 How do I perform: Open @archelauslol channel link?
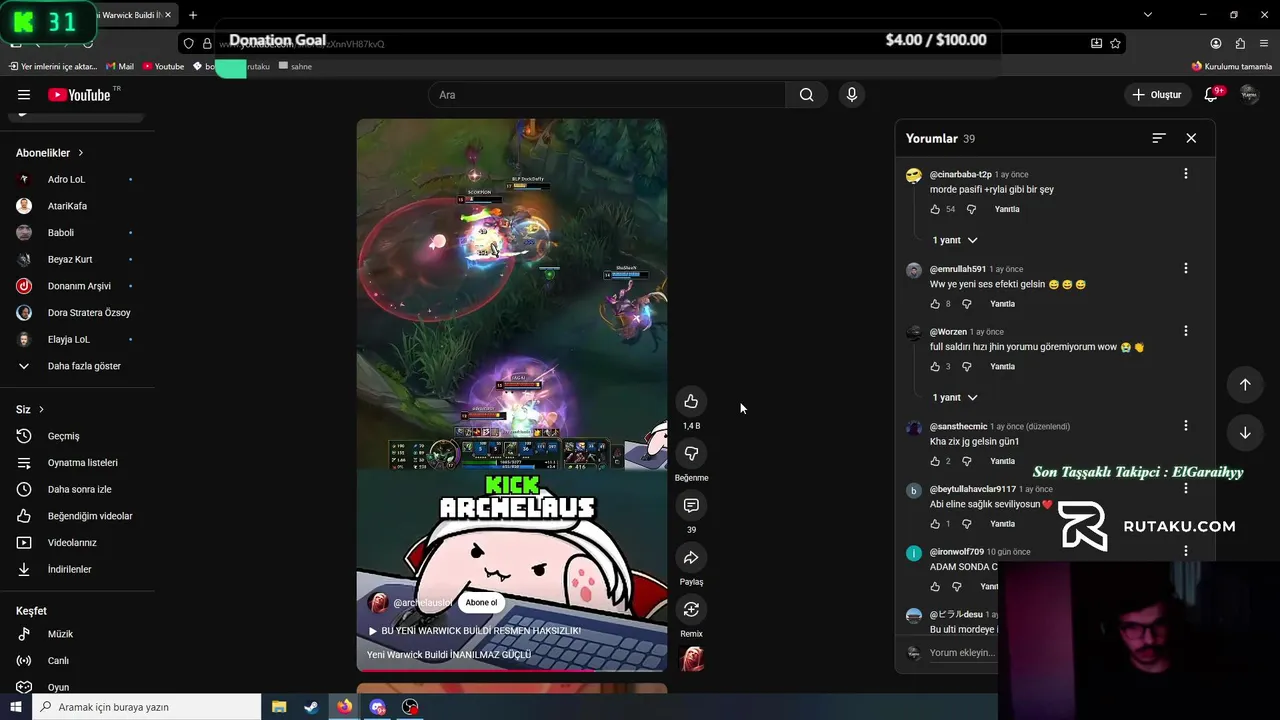(423, 603)
